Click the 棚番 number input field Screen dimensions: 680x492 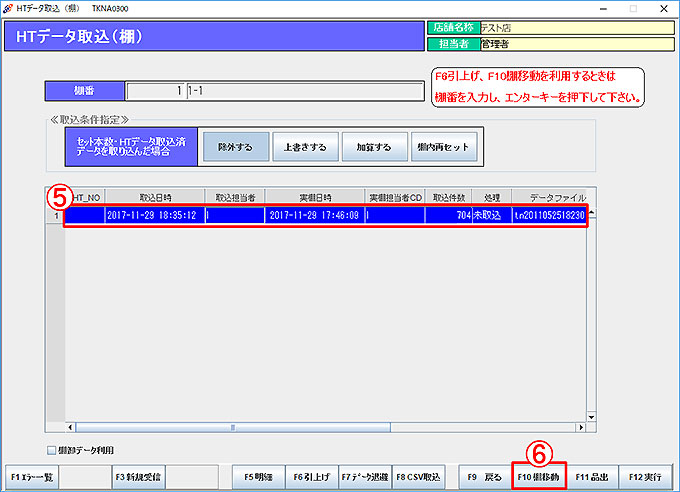tap(156, 91)
